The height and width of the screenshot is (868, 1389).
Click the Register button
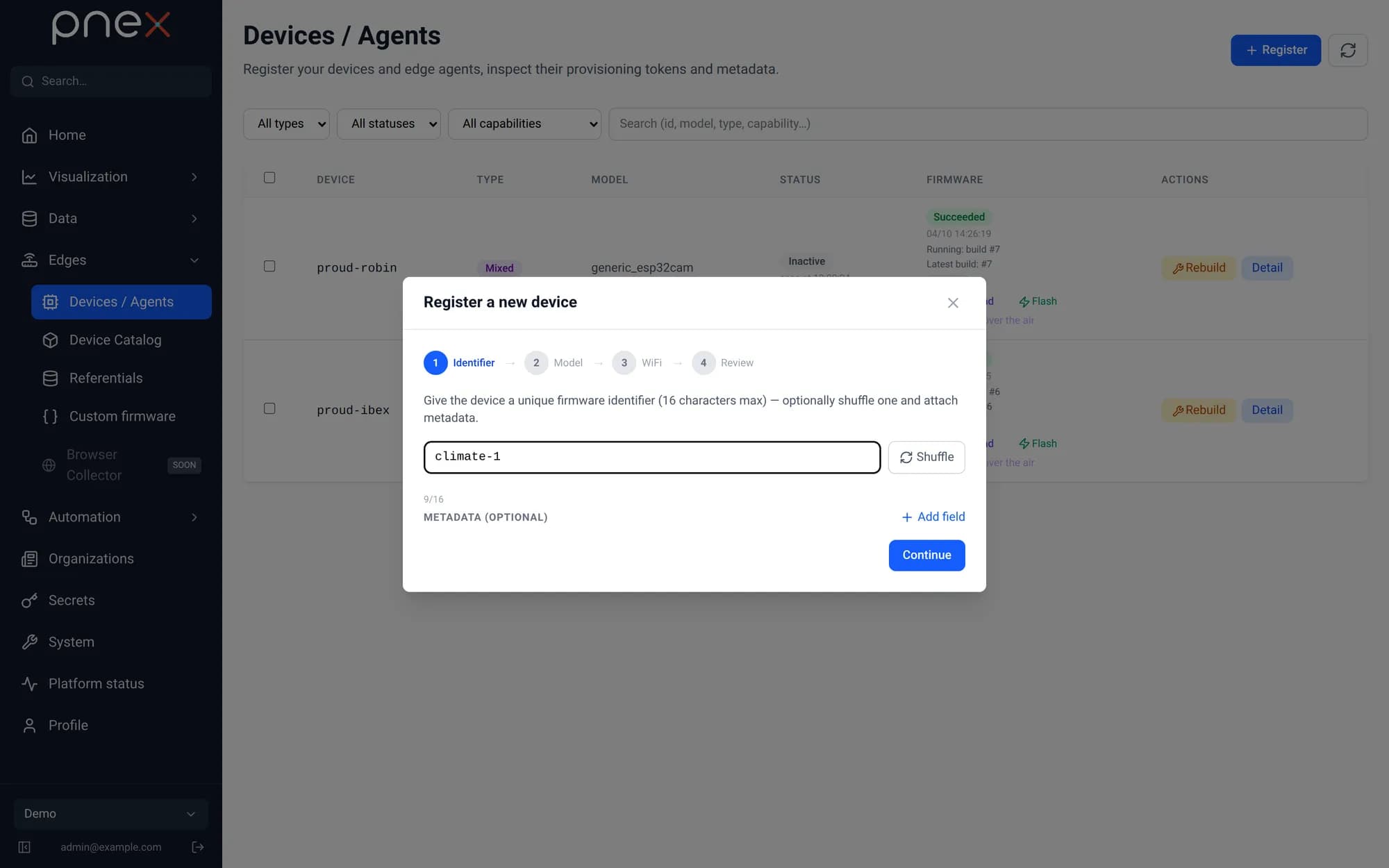[1276, 50]
